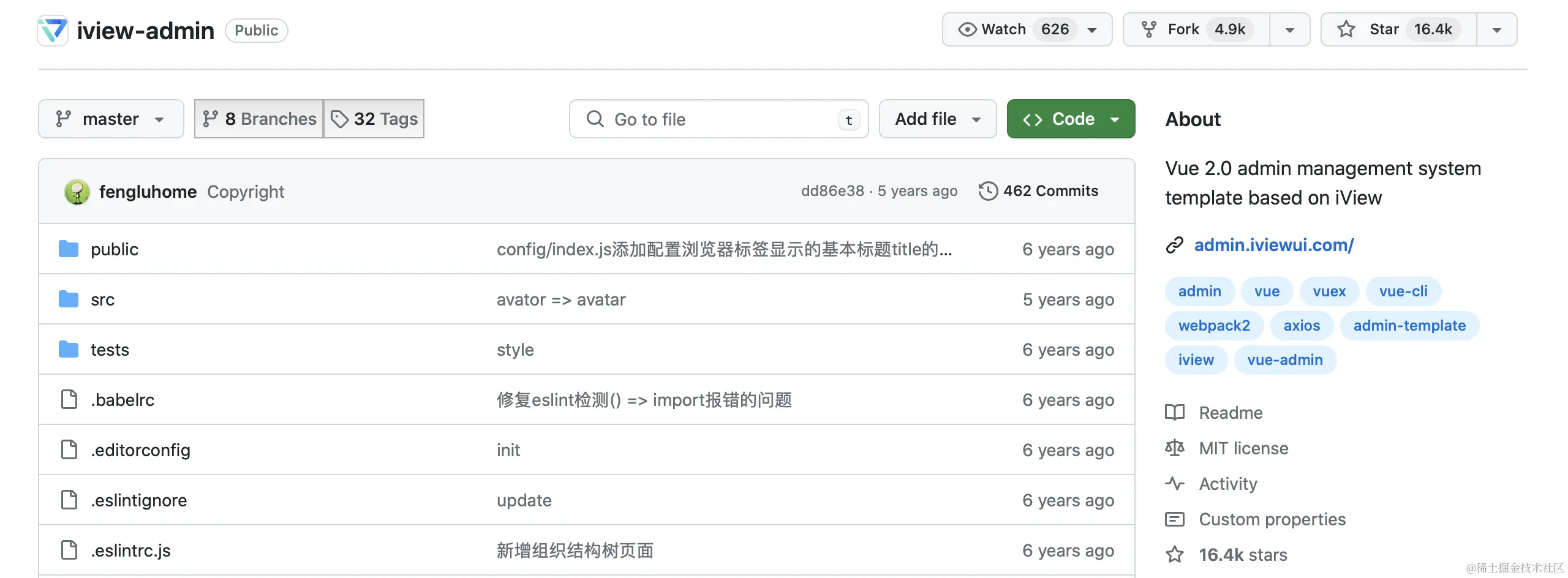Open the .eslintrc.js file name

point(130,550)
